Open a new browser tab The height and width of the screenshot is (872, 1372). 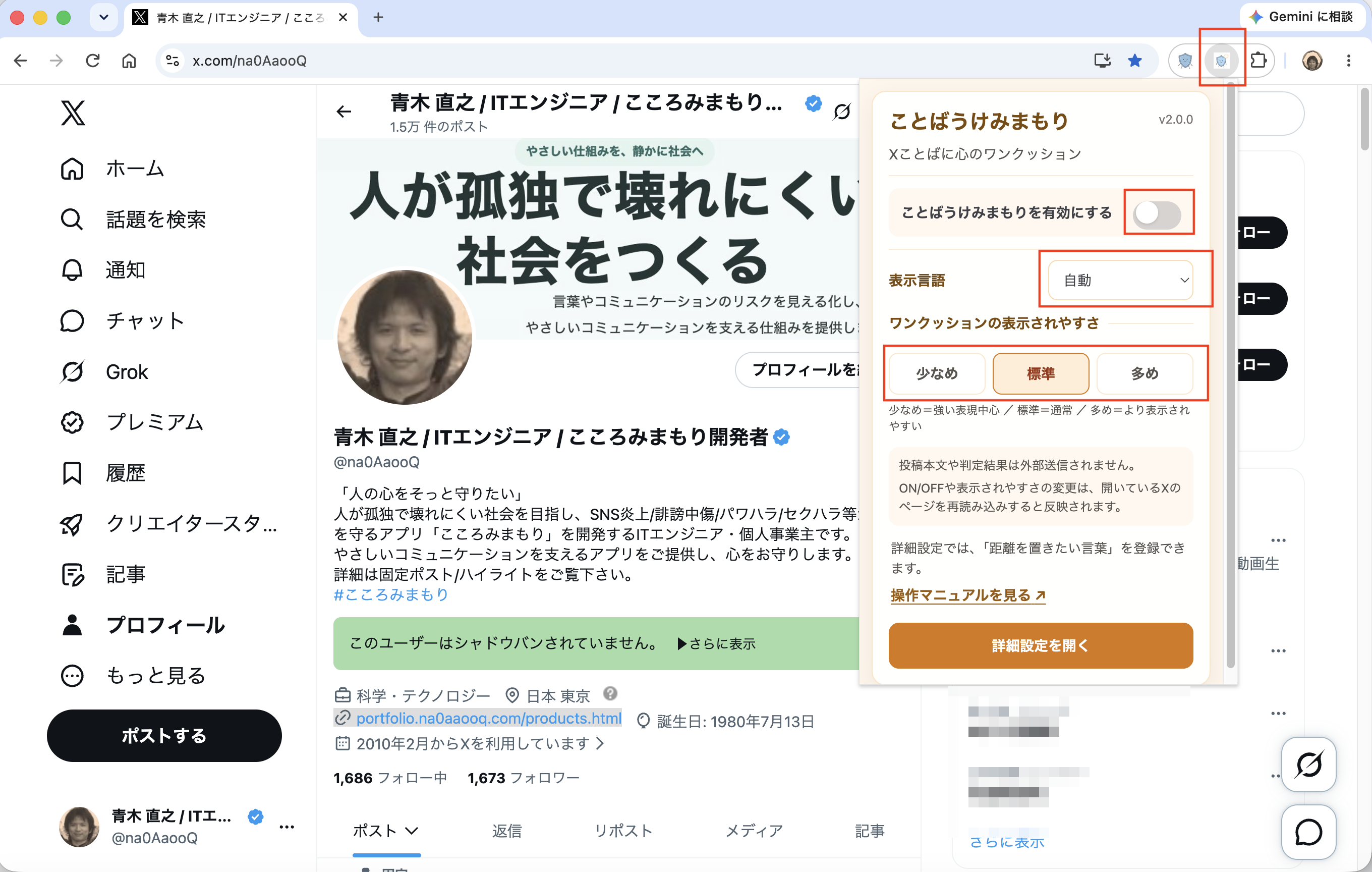coord(378,17)
